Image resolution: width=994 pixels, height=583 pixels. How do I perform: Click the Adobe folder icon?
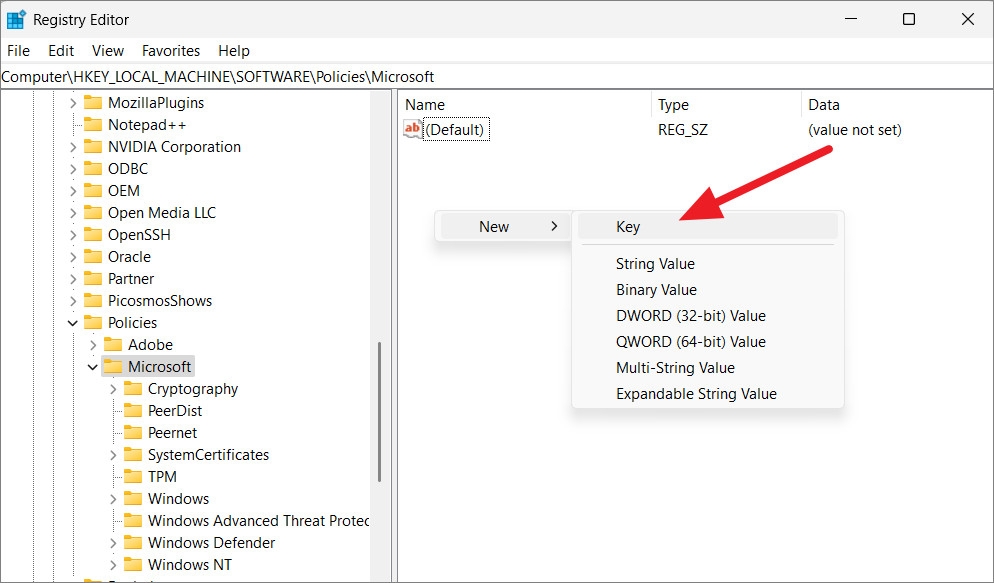click(113, 344)
